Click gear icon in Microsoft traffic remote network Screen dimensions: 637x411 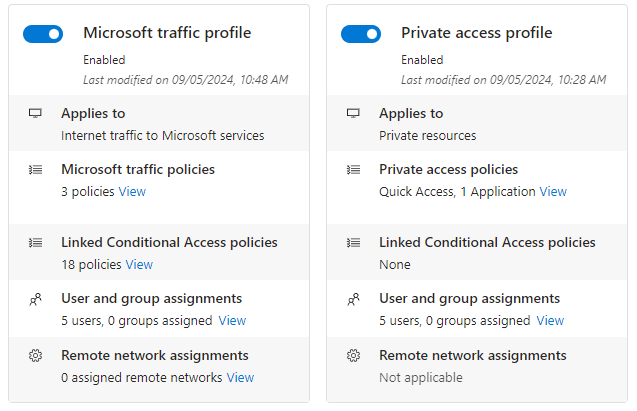click(x=35, y=356)
